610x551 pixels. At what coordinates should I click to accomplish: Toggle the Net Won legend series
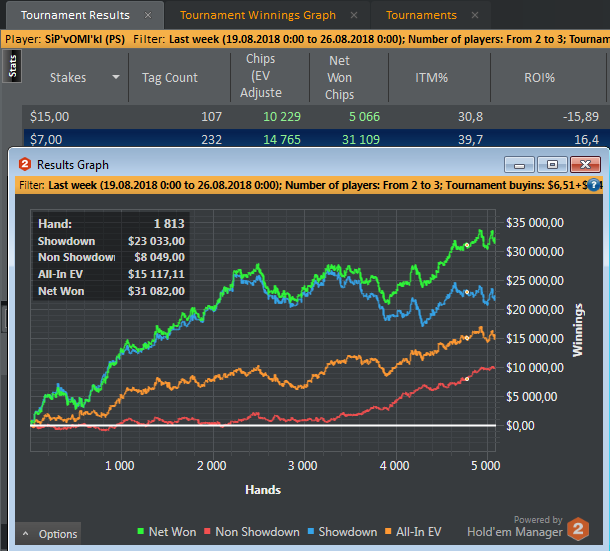point(167,532)
